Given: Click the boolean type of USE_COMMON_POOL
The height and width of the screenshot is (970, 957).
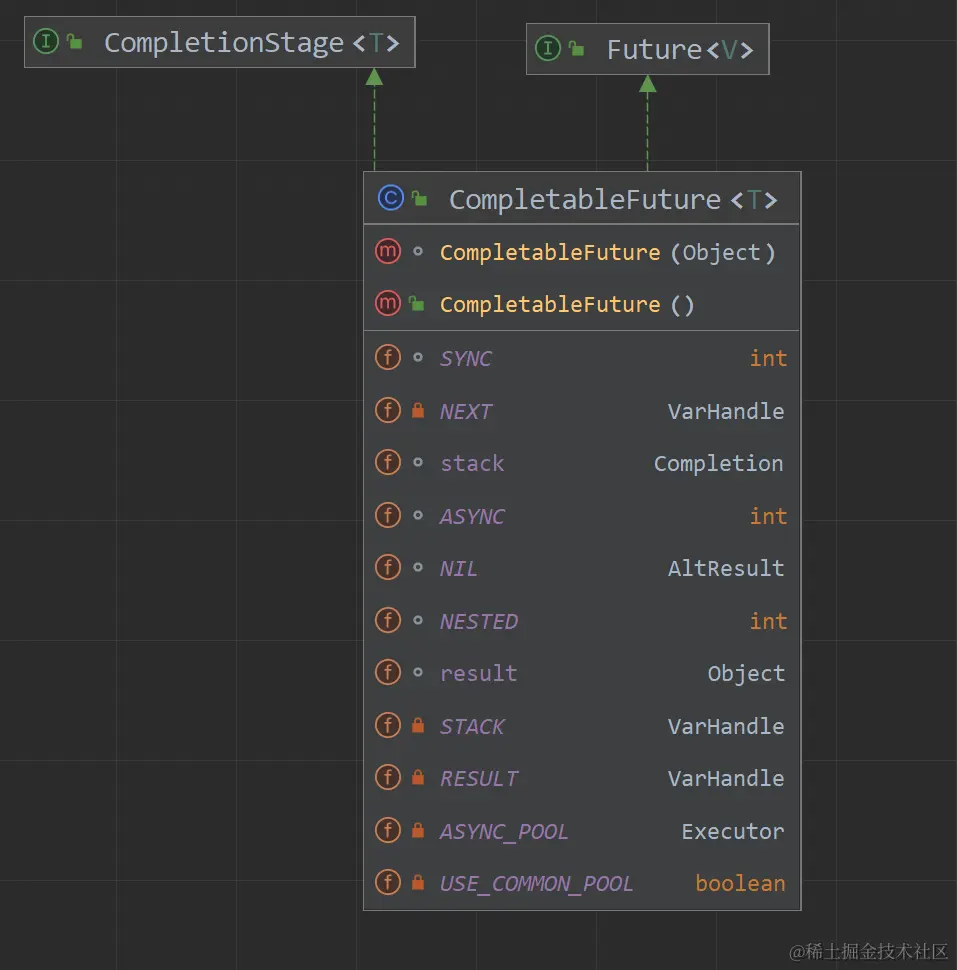Looking at the screenshot, I should 740,883.
